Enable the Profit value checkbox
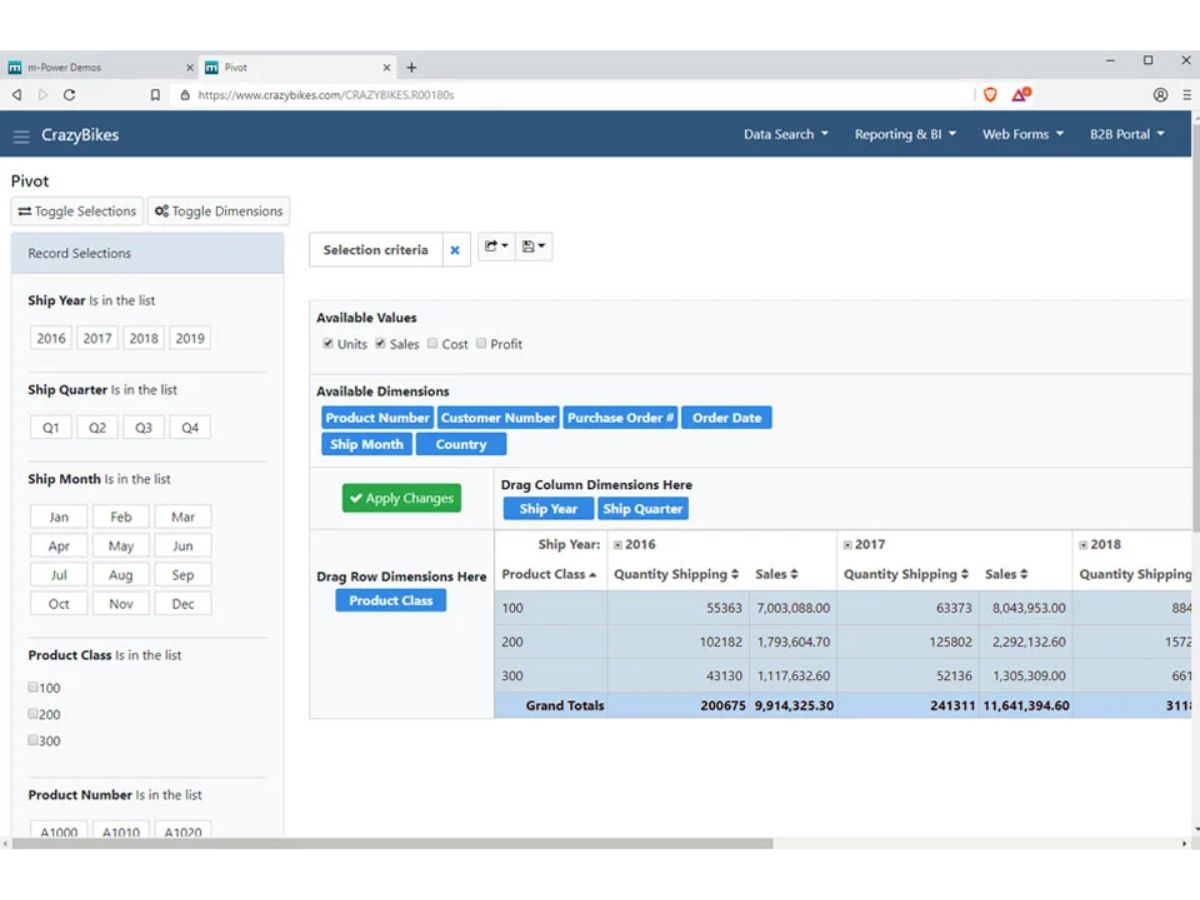Screen dimensions: 1200x900 481,343
